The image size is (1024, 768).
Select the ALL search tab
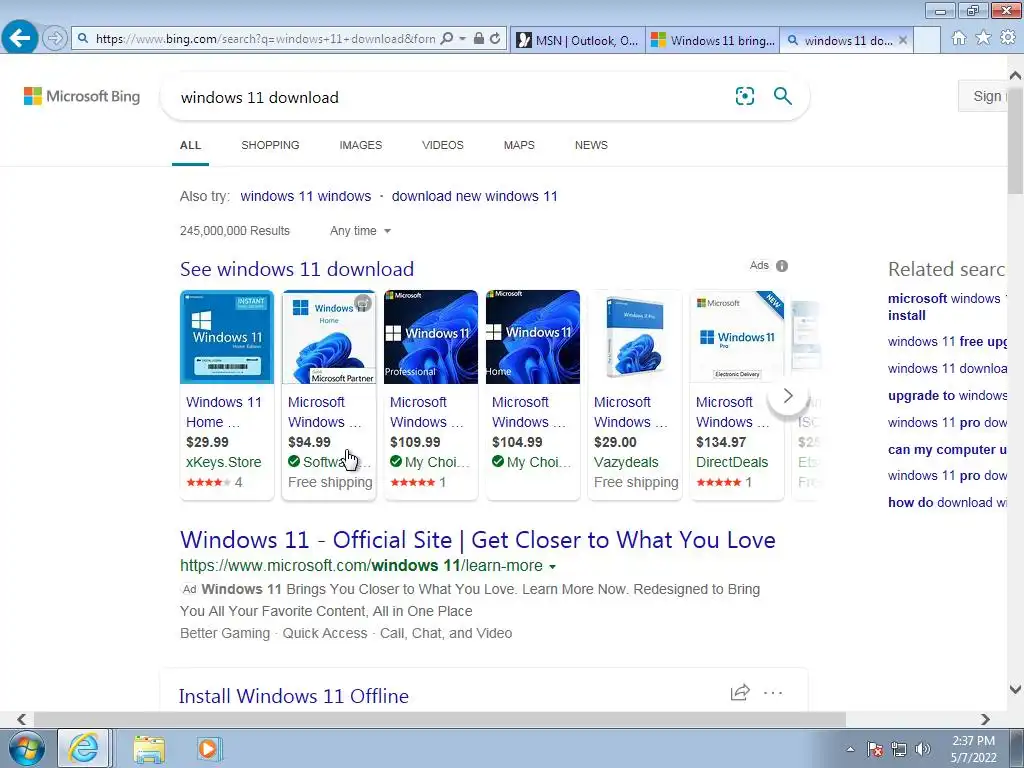(x=191, y=145)
